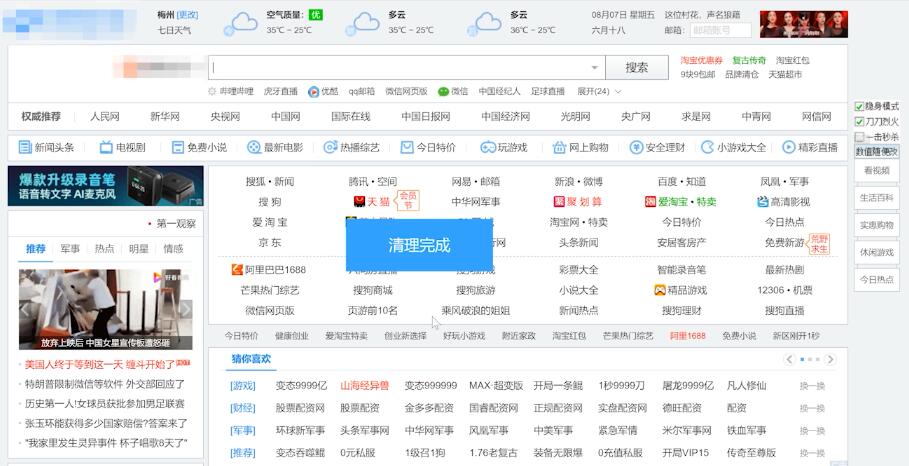This screenshot has width=909, height=466.
Task: Enable the 一击秒杀 checkbox
Action: [x=859, y=137]
